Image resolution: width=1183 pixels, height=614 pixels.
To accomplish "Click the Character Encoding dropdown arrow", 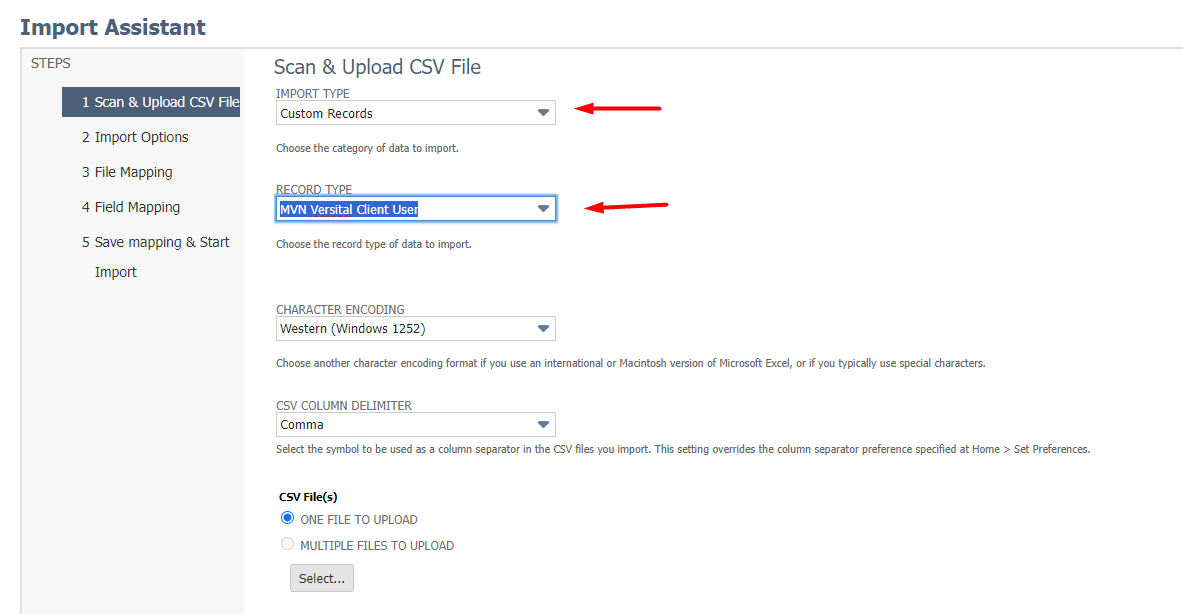I will [x=543, y=329].
